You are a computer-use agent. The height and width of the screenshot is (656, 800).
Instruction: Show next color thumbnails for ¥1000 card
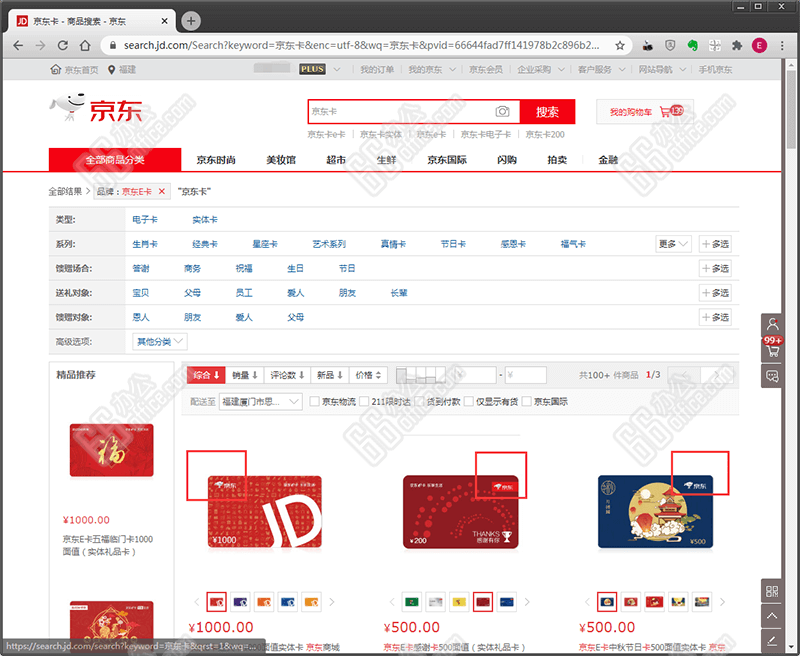coord(332,602)
